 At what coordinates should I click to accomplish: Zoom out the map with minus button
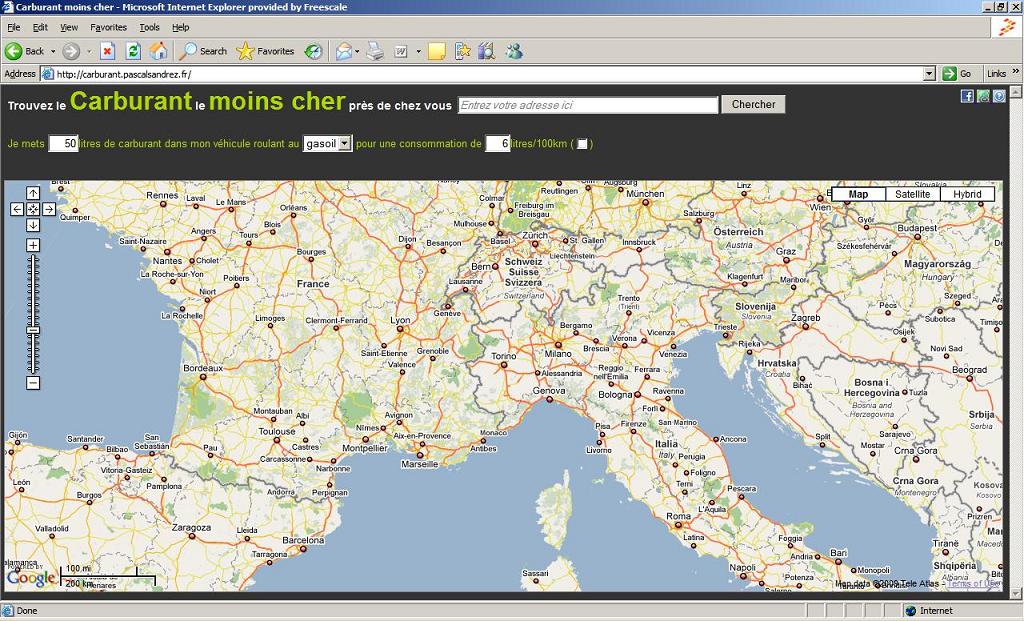[x=33, y=383]
